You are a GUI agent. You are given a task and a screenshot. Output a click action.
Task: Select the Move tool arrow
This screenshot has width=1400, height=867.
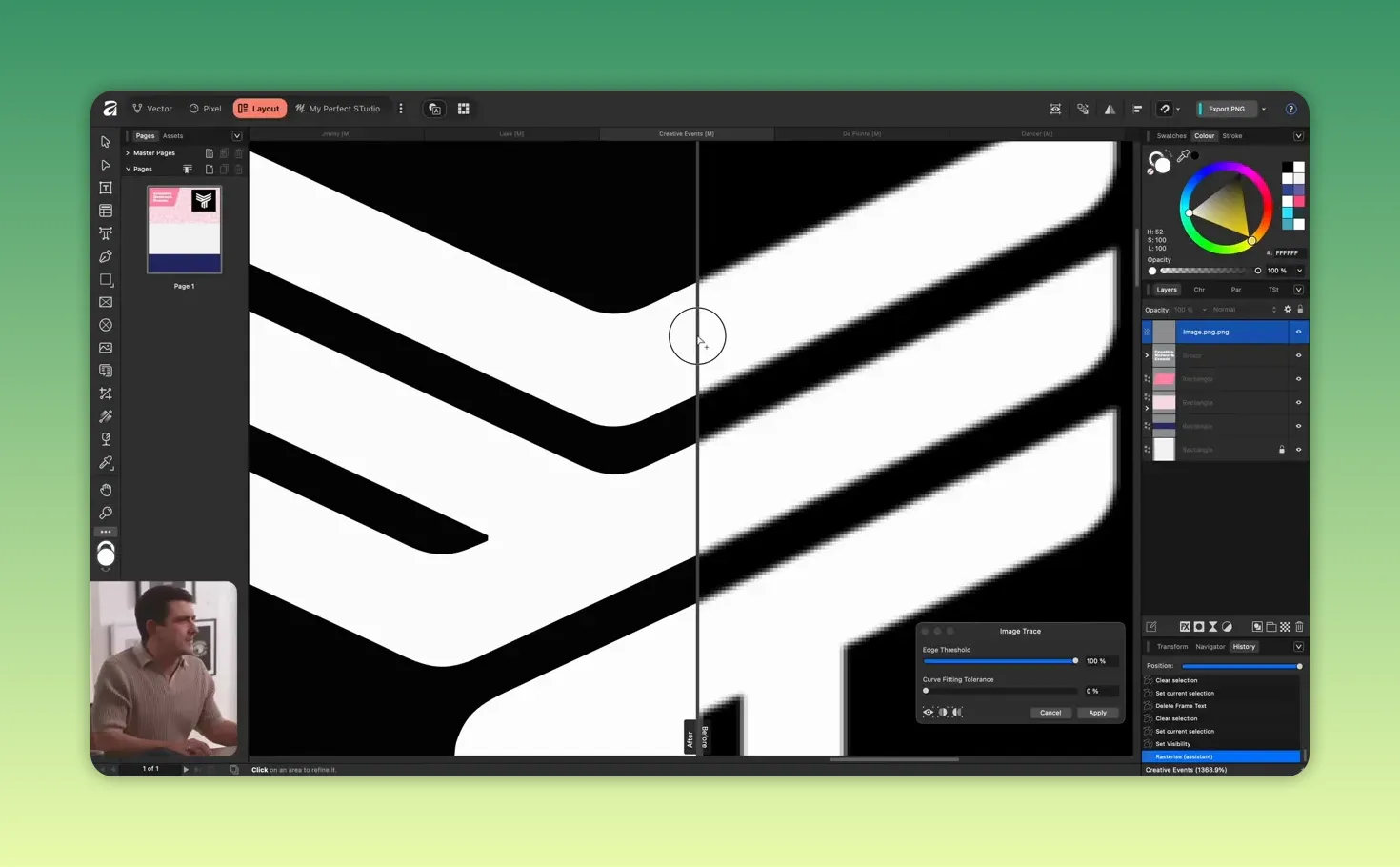106,142
